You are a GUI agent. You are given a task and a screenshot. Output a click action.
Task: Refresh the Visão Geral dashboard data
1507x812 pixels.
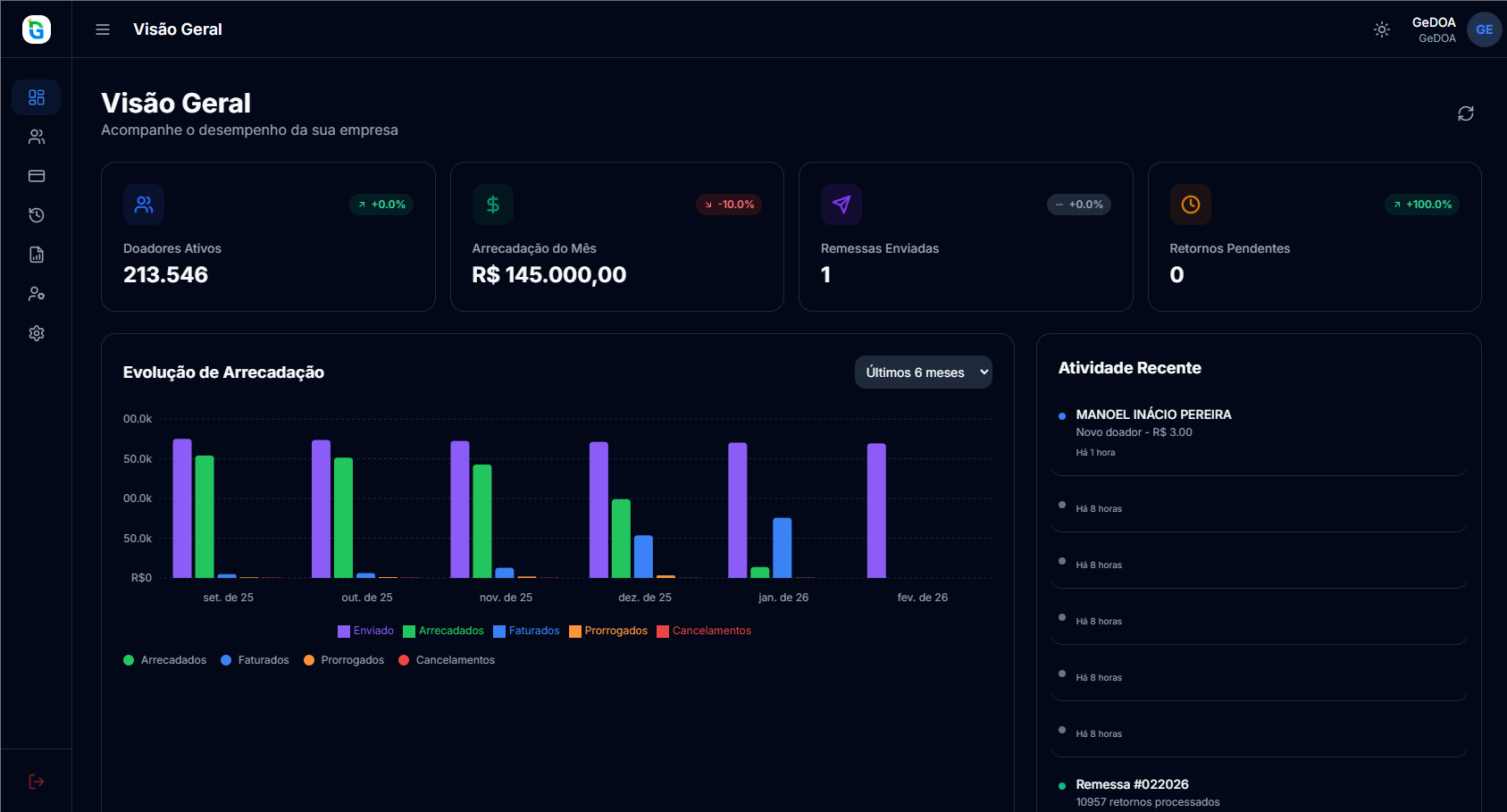pyautogui.click(x=1465, y=113)
